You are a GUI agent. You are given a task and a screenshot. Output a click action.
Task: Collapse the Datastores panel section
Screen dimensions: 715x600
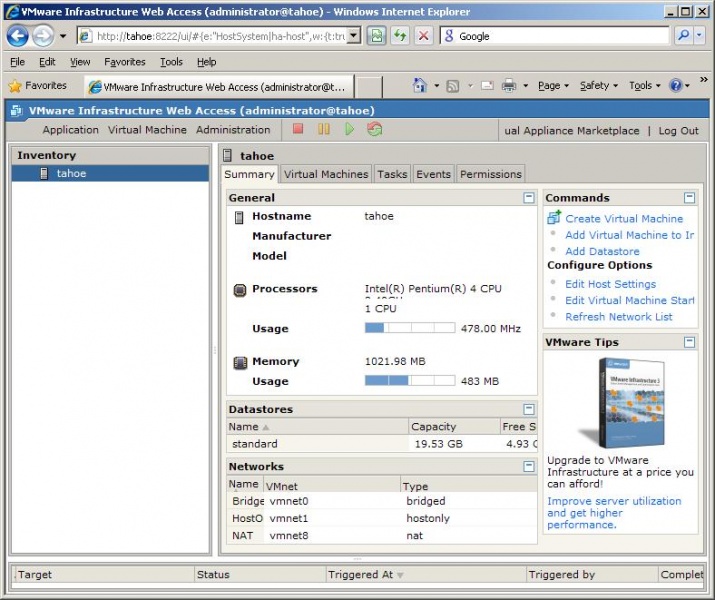(x=529, y=409)
